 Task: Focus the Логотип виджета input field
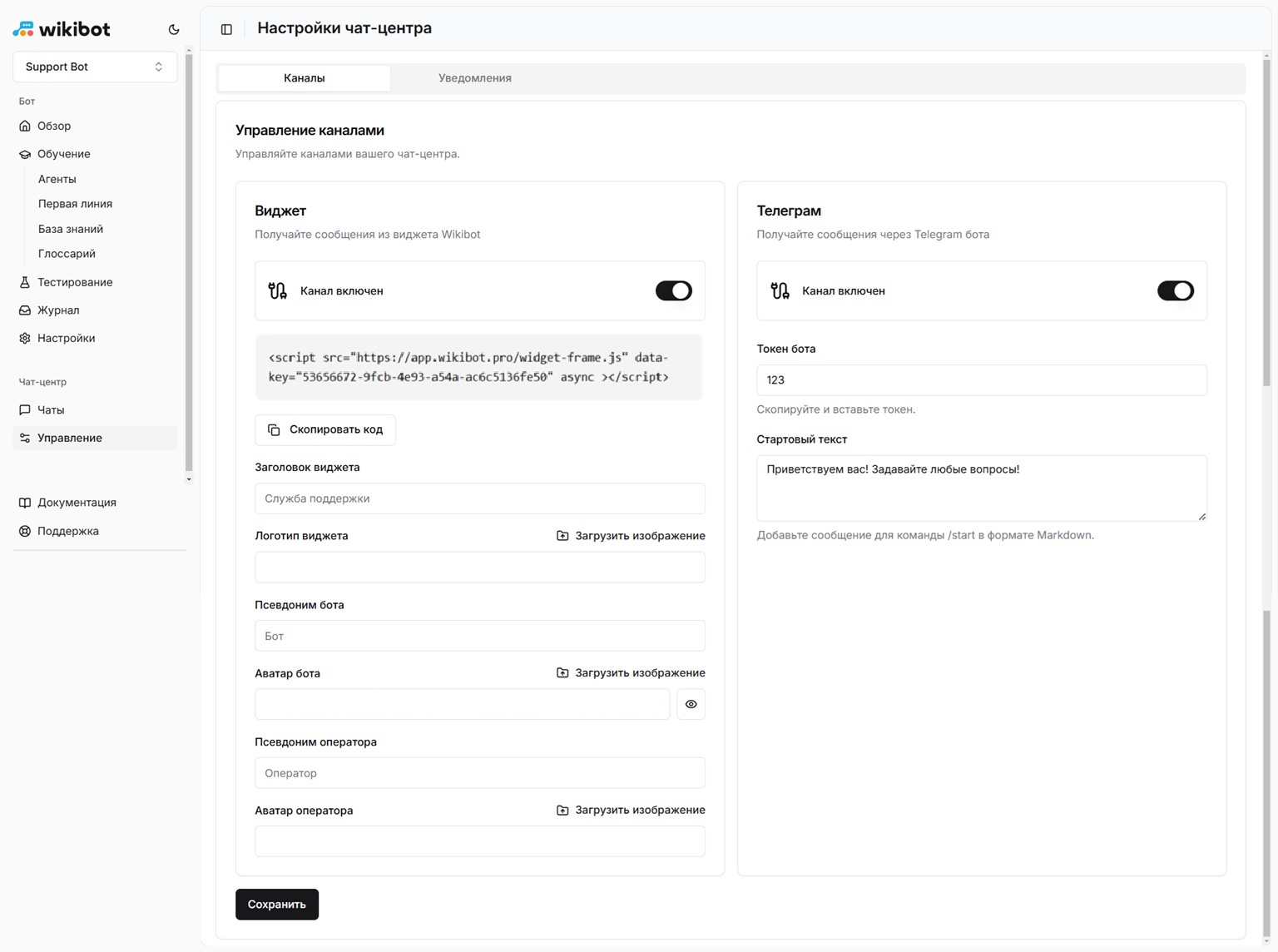pos(480,567)
